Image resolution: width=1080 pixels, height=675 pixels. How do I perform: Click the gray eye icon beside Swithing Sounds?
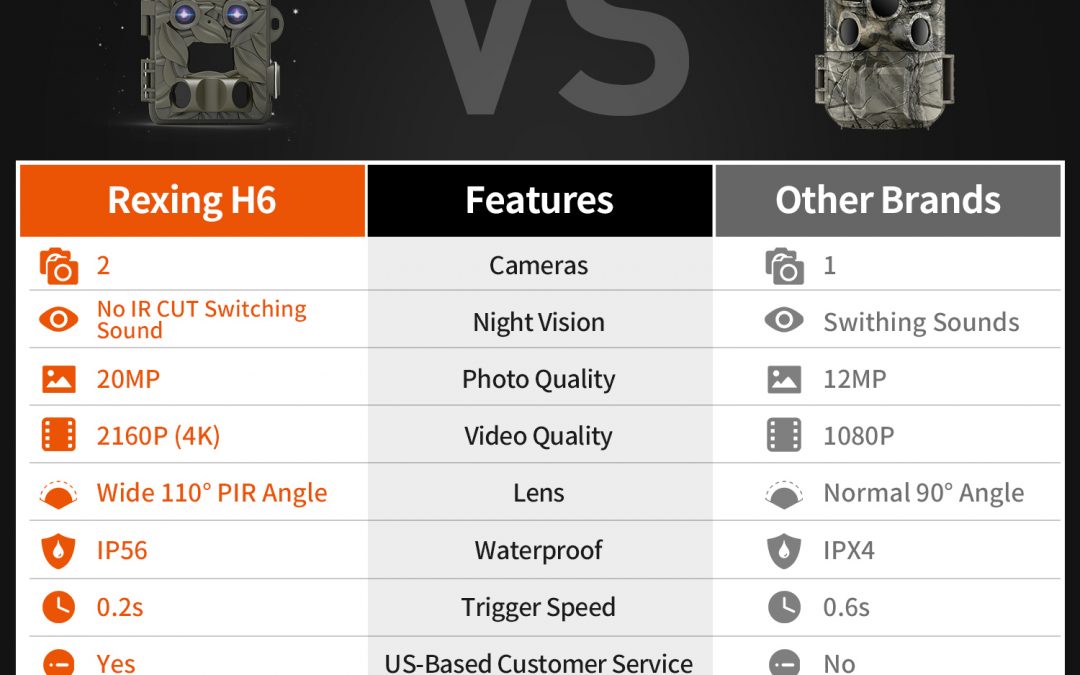click(x=784, y=320)
